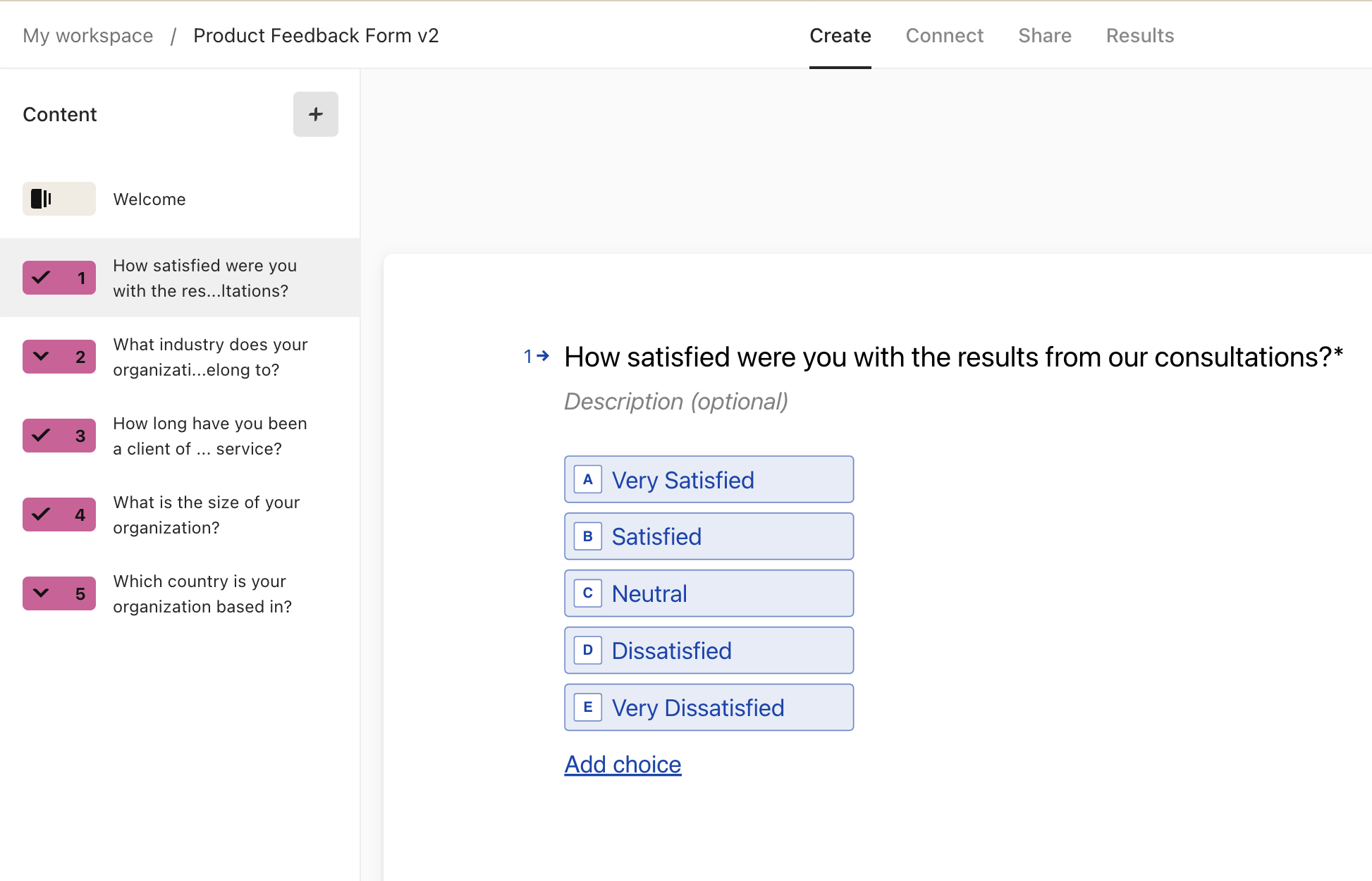This screenshot has width=1372, height=881.
Task: Click the key badge A on Very Satisfied
Action: [588, 479]
